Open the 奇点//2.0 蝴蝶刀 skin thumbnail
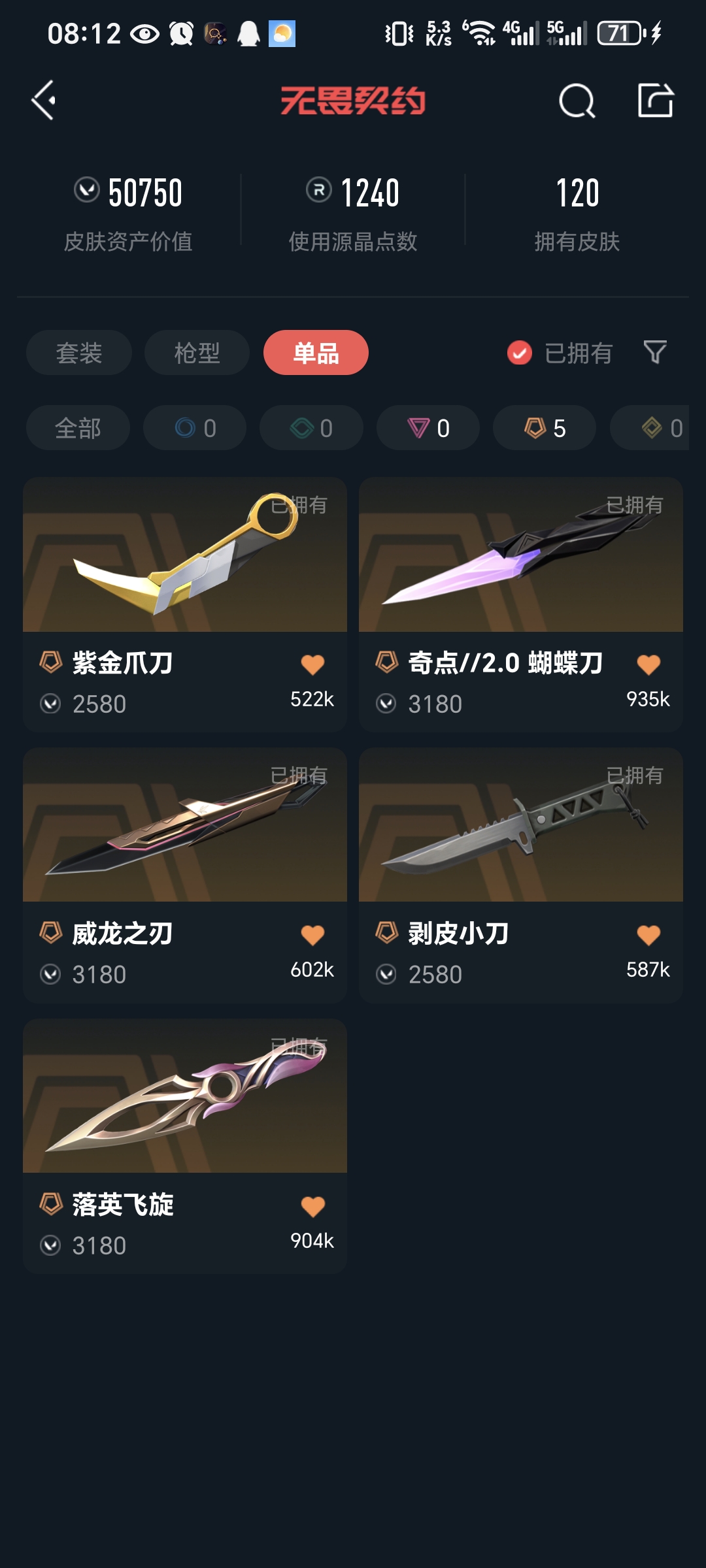This screenshot has height=1568, width=706. (x=521, y=555)
